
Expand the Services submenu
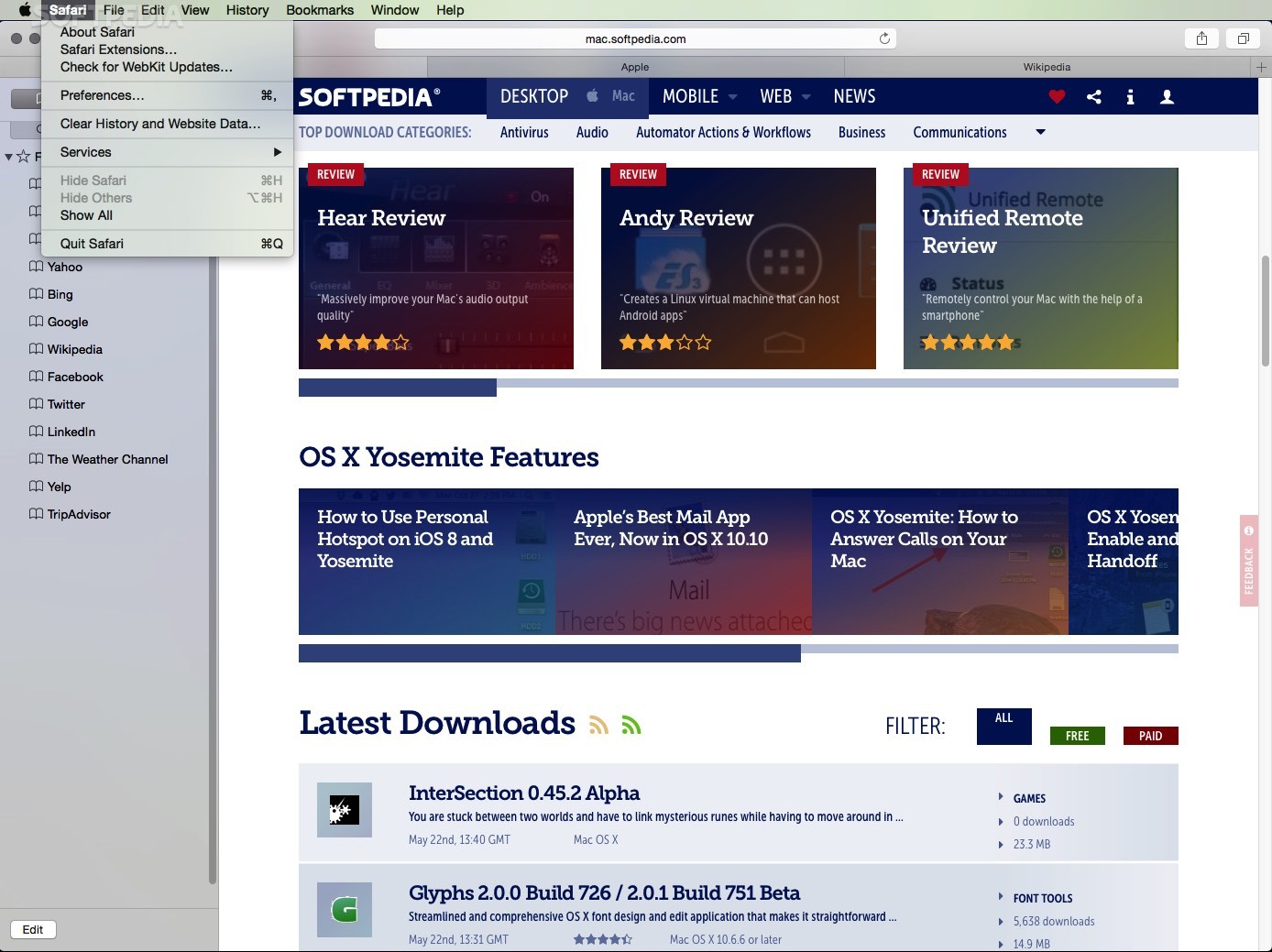pos(167,152)
